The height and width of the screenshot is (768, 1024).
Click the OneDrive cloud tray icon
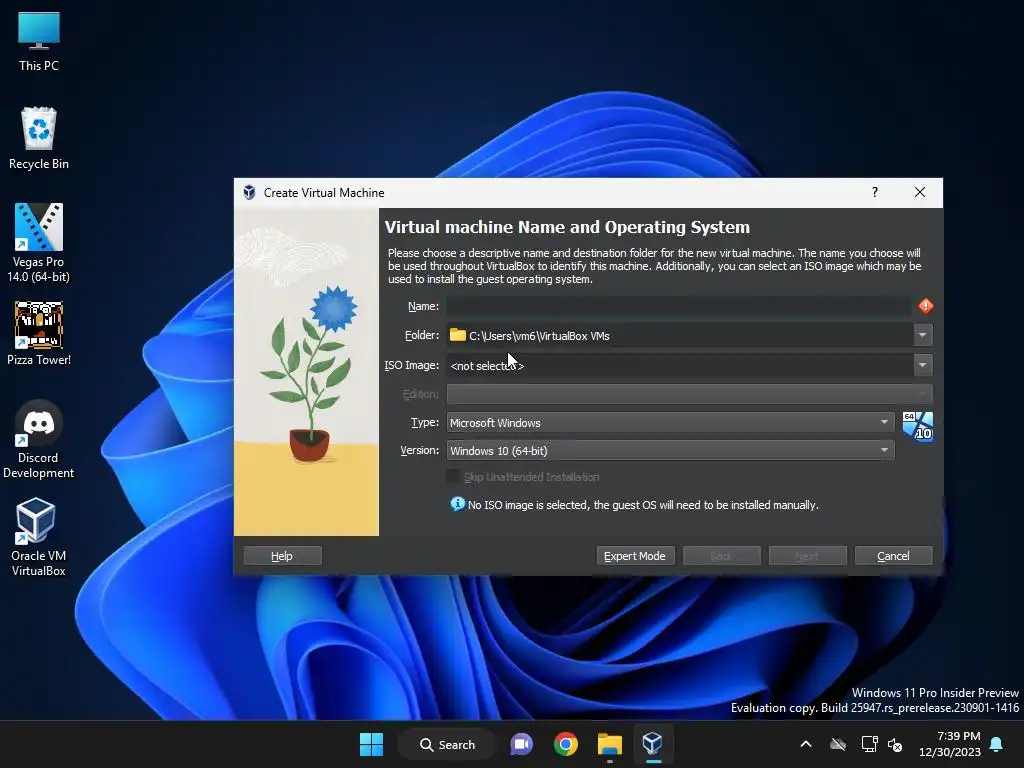point(838,744)
